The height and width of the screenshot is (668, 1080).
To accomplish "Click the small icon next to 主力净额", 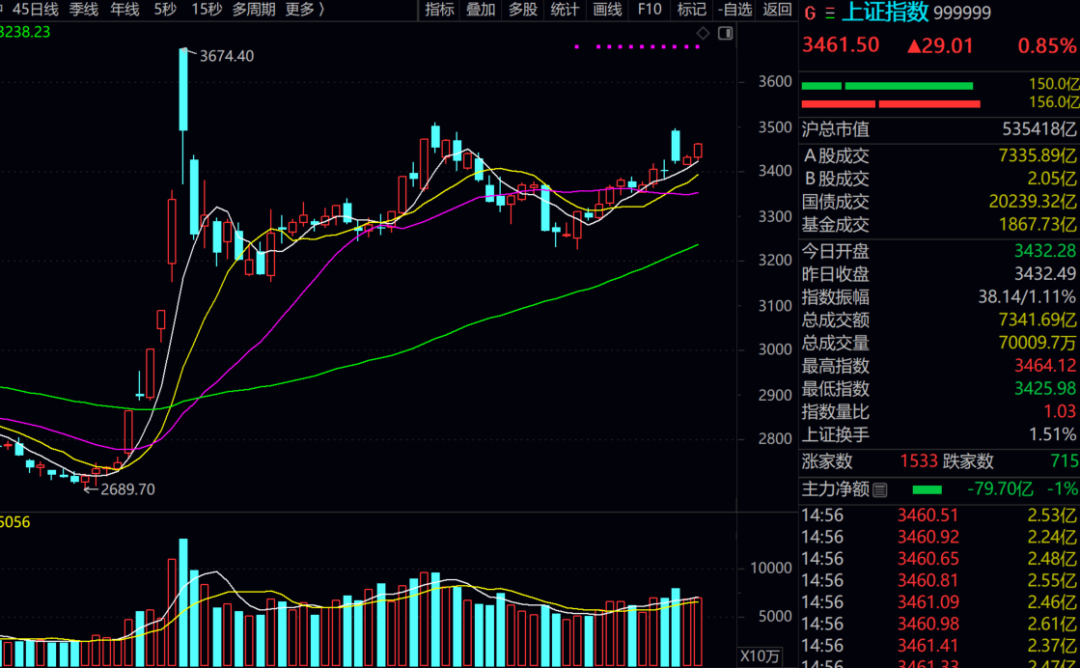I will pos(880,490).
